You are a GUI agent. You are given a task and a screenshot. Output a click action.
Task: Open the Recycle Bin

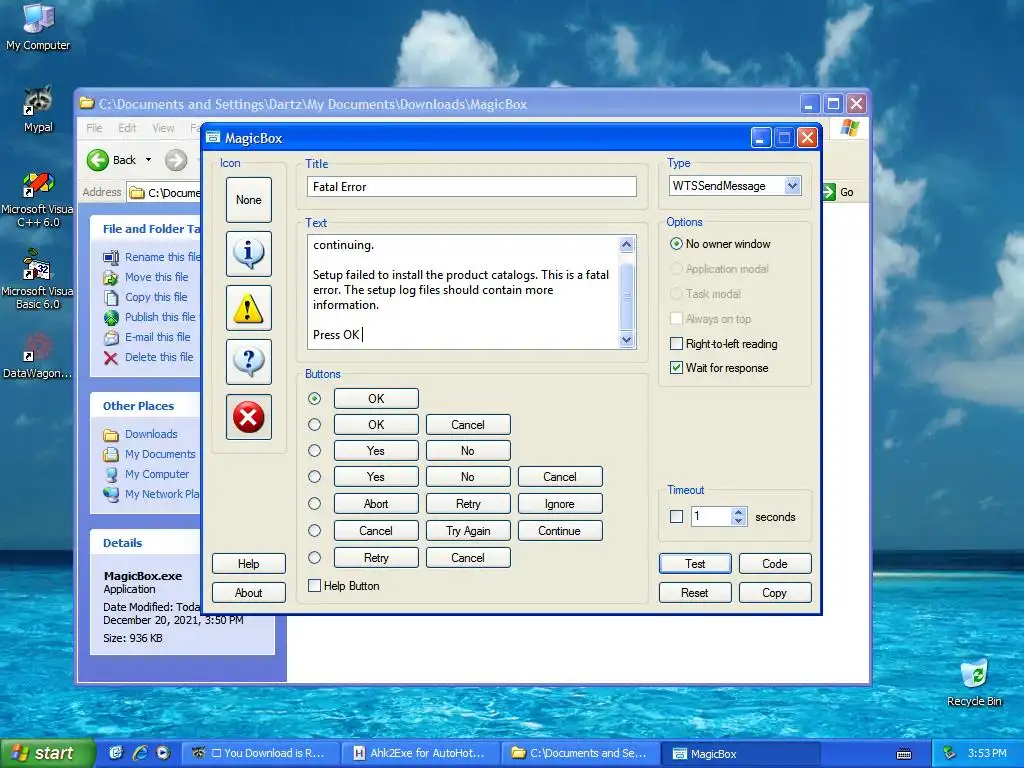tap(974, 682)
